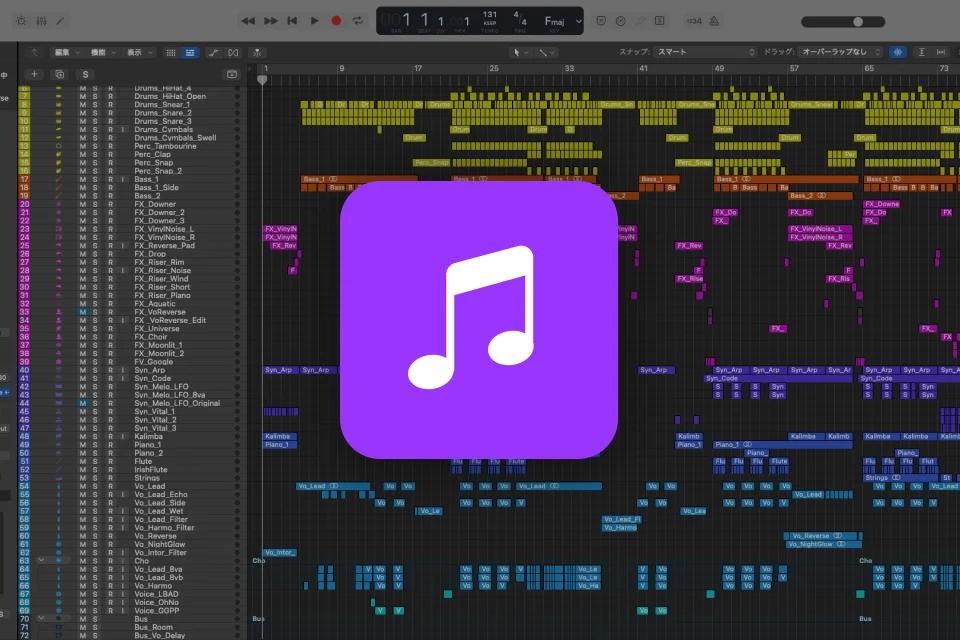
Task: Toggle the Replace mode icon
Action: click(601, 21)
